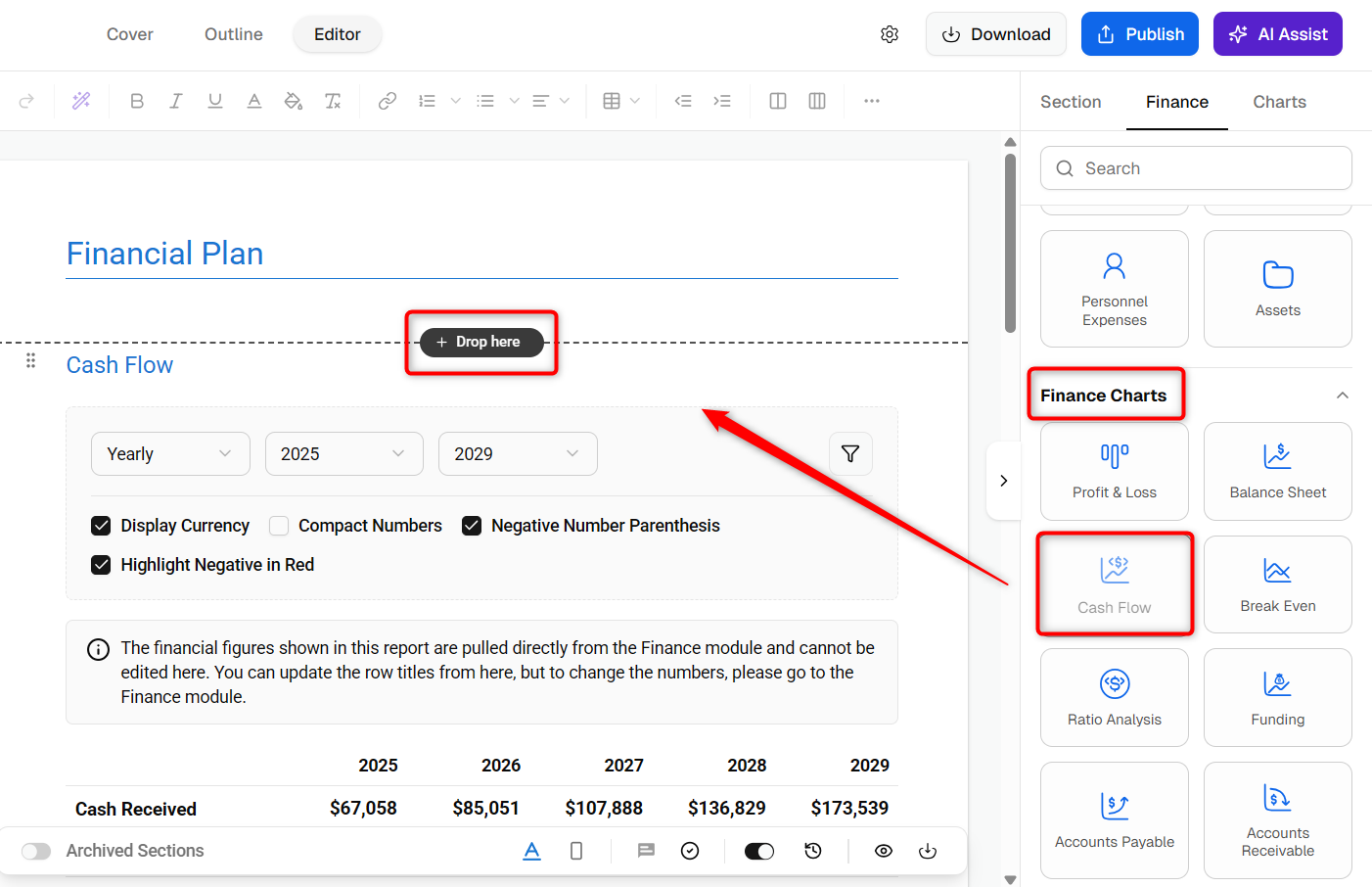Open the comments panel
1372x887 pixels.
(646, 851)
